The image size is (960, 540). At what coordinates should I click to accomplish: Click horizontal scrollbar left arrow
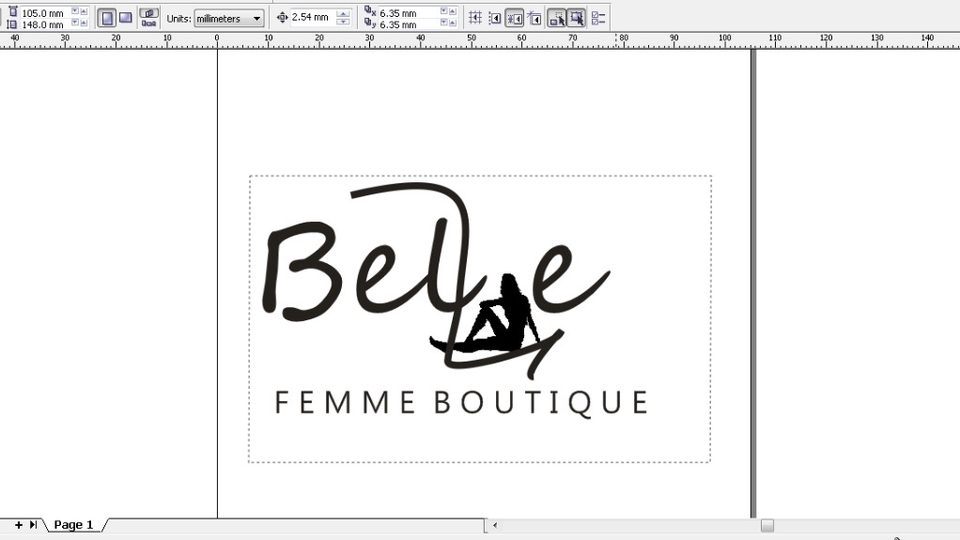point(495,525)
